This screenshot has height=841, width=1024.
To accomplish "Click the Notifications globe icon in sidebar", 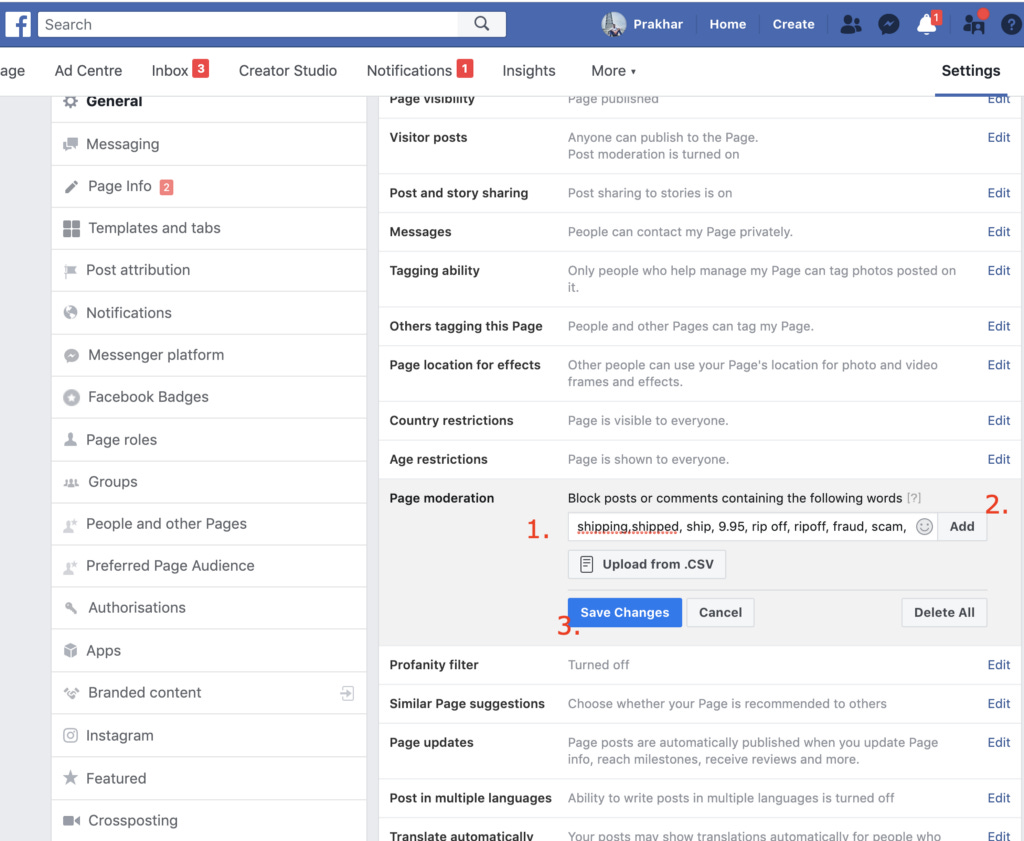I will click(71, 313).
